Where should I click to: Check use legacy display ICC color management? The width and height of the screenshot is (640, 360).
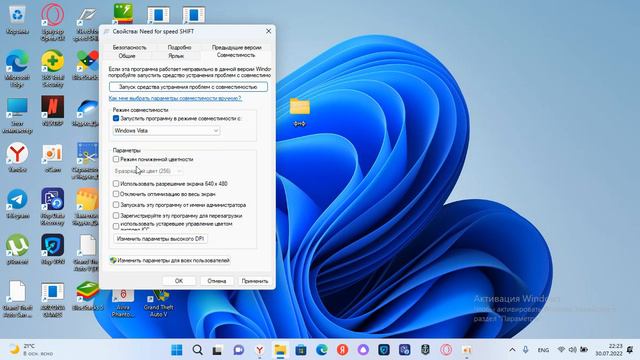116,226
